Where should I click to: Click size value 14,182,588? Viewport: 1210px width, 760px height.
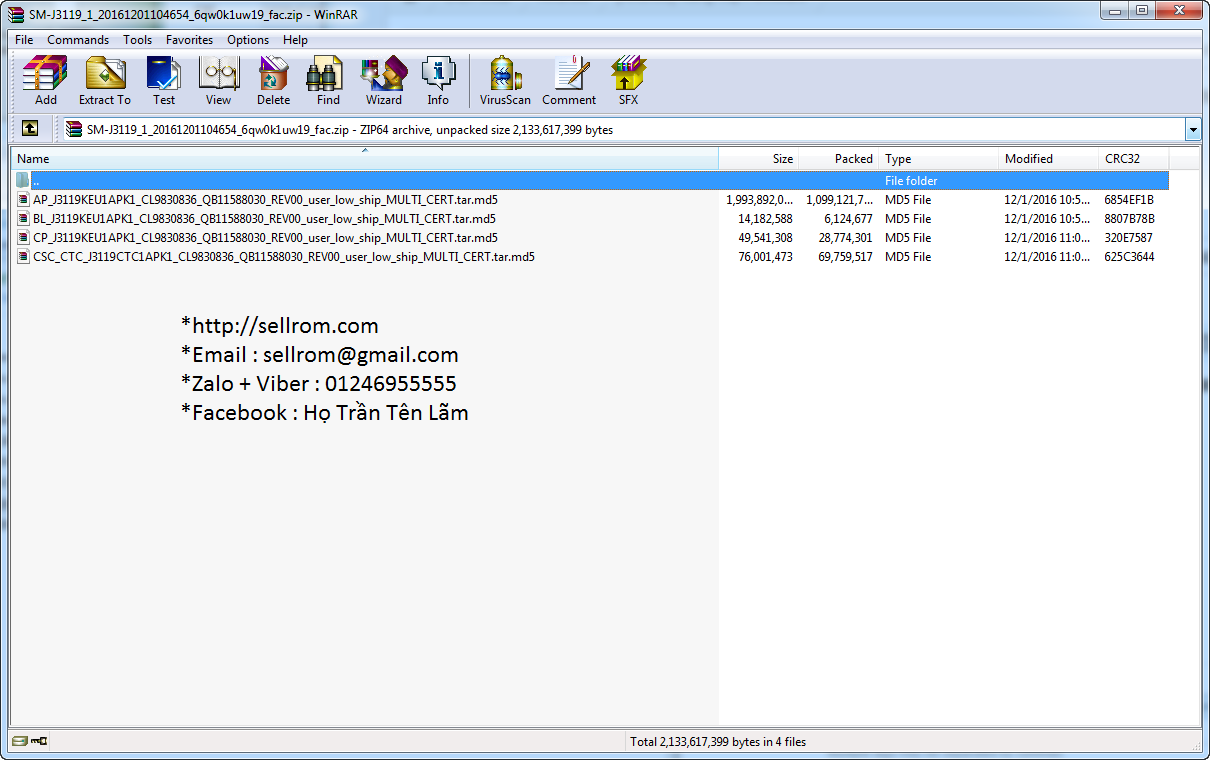[765, 219]
